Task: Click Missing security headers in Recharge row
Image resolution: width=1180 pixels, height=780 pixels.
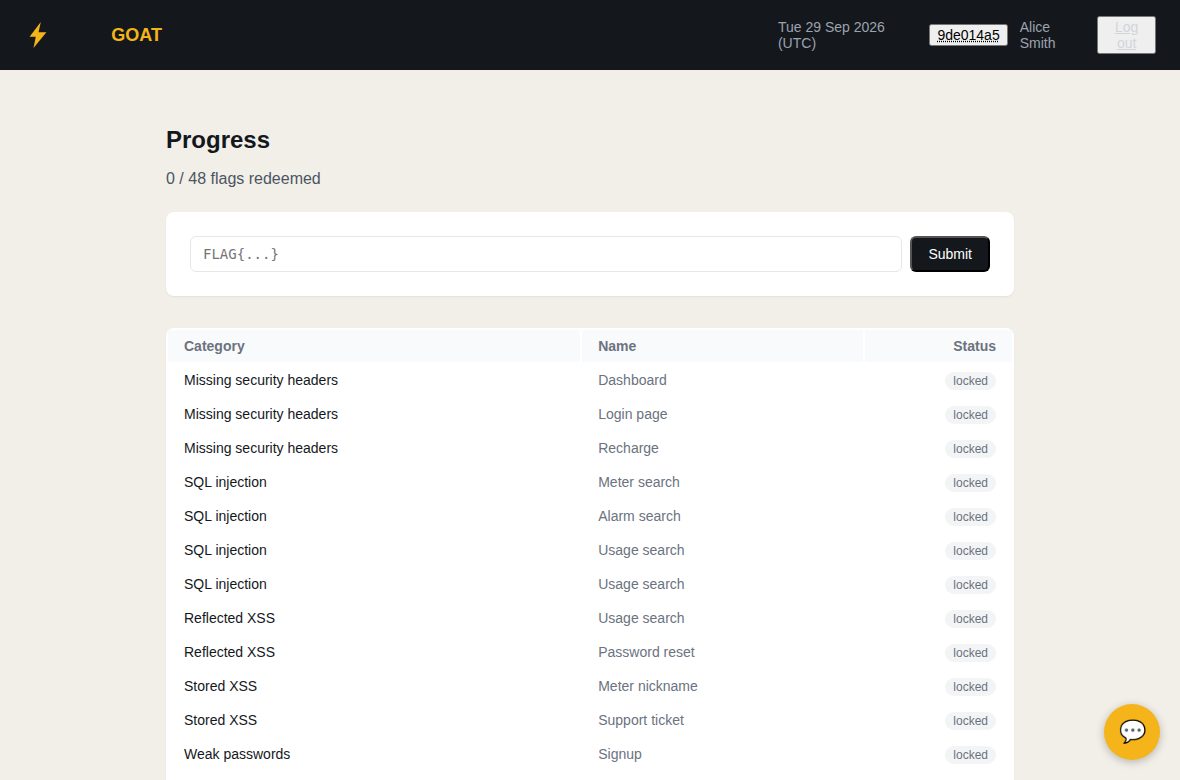Action: (x=260, y=448)
